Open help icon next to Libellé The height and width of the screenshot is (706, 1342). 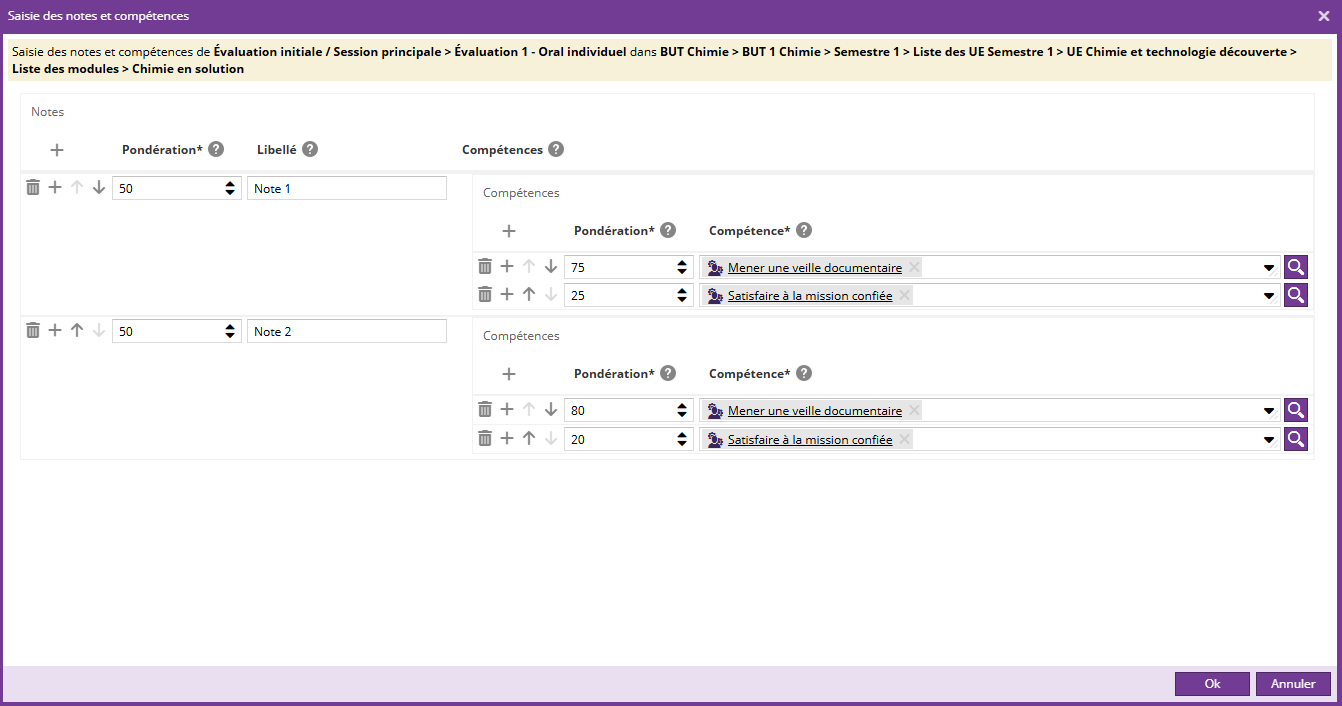(310, 149)
